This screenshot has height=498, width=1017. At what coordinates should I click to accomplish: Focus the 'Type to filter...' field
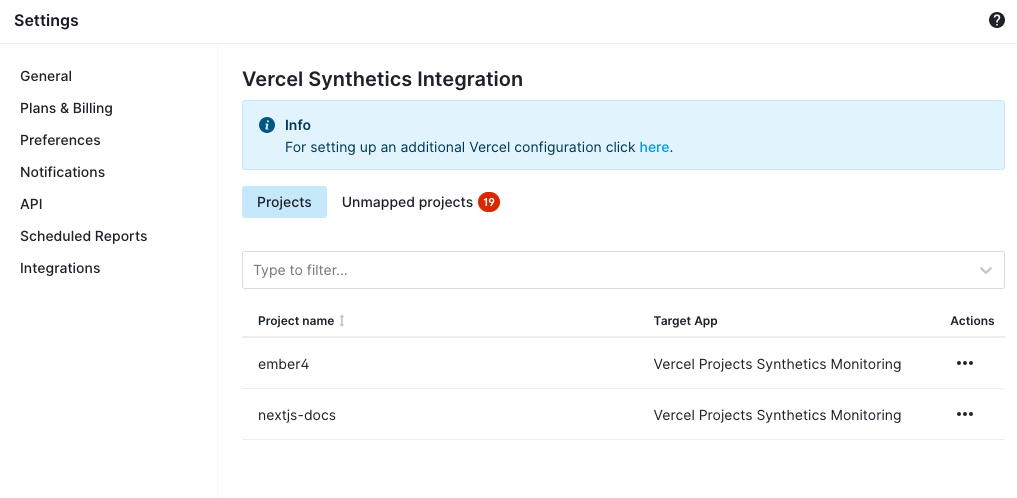(623, 270)
